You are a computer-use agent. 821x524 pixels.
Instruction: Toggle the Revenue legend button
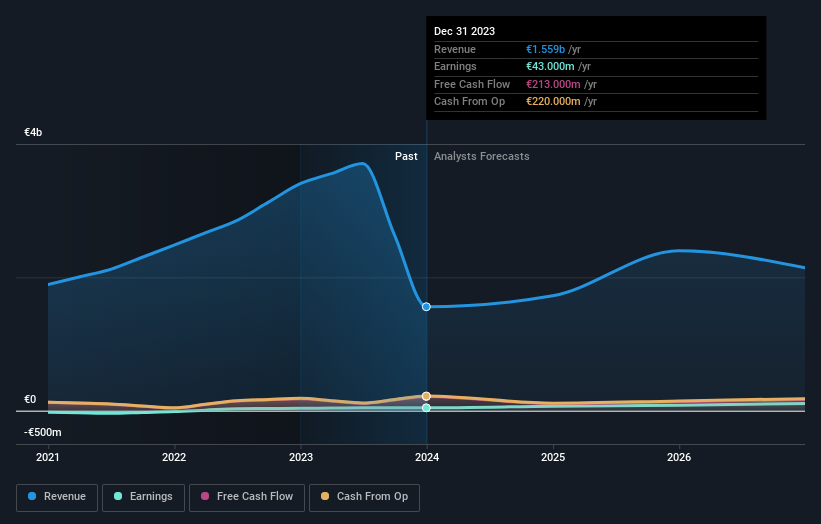[57, 497]
